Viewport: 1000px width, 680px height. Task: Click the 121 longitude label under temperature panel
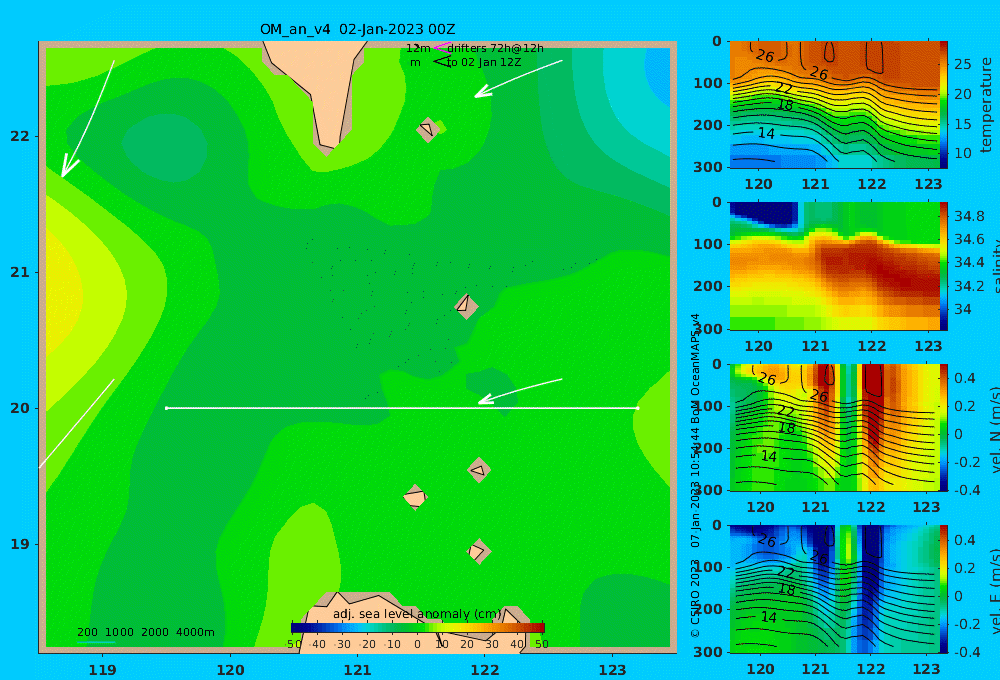(x=815, y=184)
